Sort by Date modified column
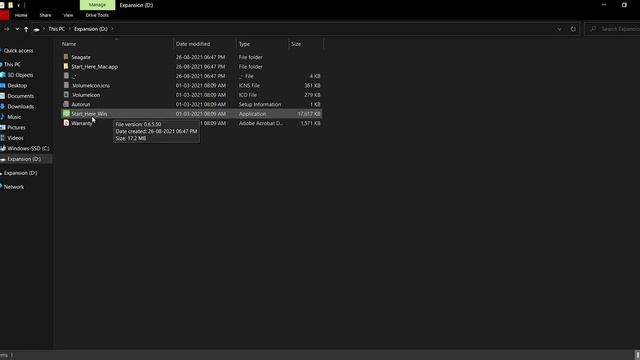The width and height of the screenshot is (640, 360). tap(193, 44)
